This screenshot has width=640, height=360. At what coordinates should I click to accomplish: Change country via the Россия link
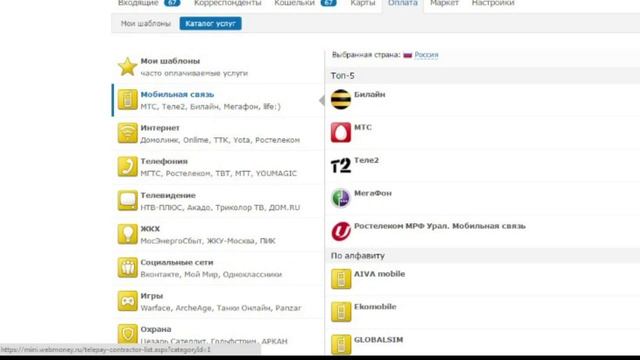426,55
